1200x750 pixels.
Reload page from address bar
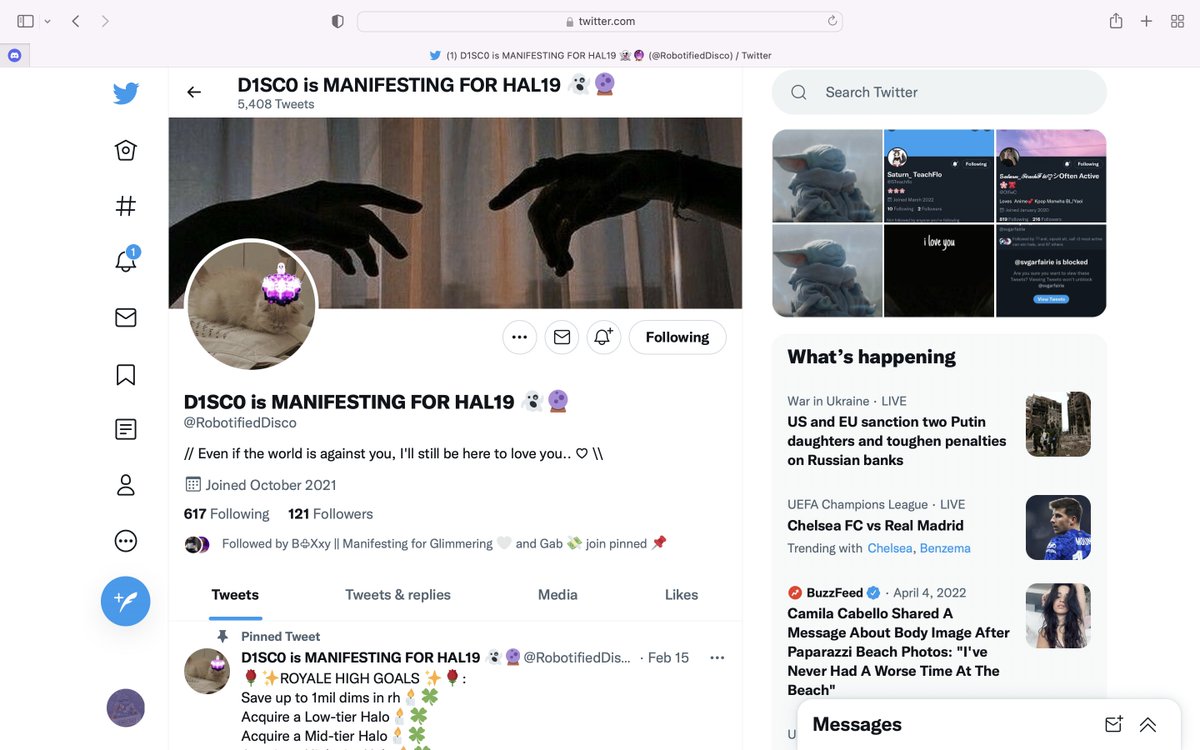tap(831, 21)
